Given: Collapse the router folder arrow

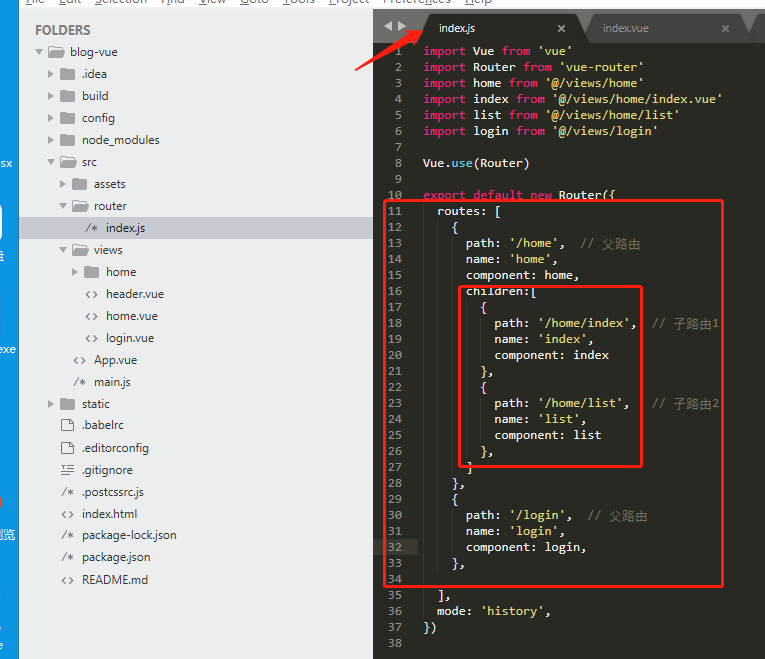Looking at the screenshot, I should click(63, 205).
